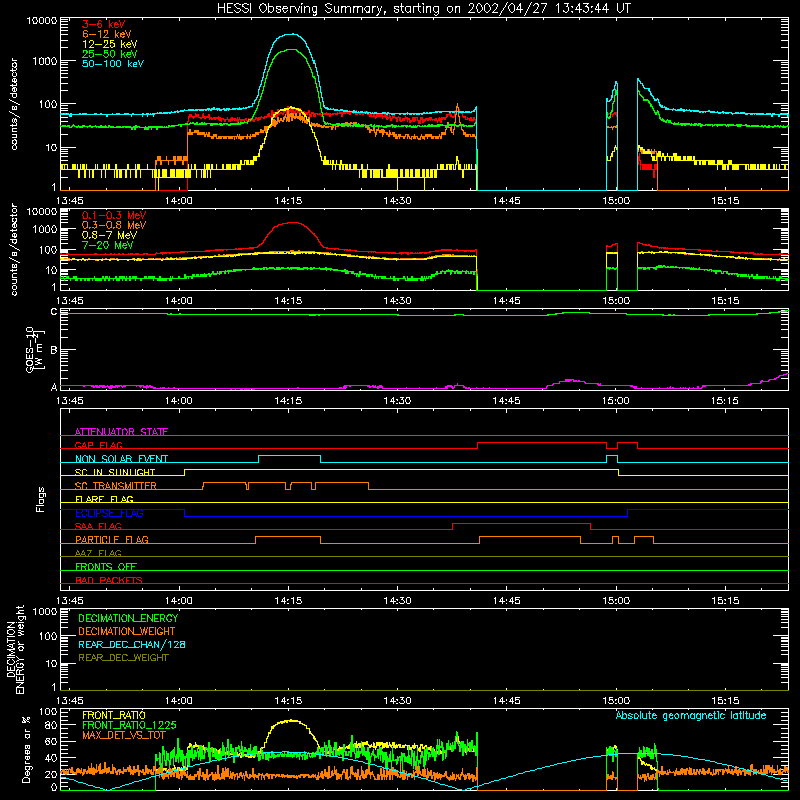Select the 3-6 keV legend label
Image resolution: width=800 pixels, height=800 pixels.
pyautogui.click(x=104, y=24)
